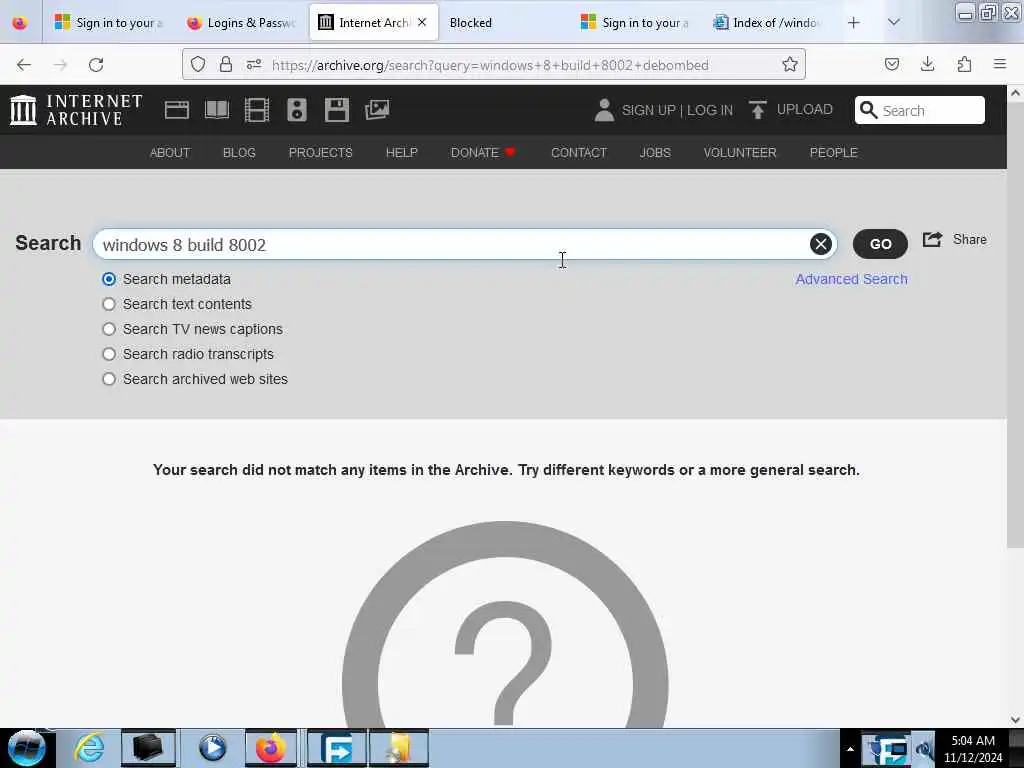This screenshot has height=768, width=1024.
Task: Open the Images icon
Action: [377, 110]
